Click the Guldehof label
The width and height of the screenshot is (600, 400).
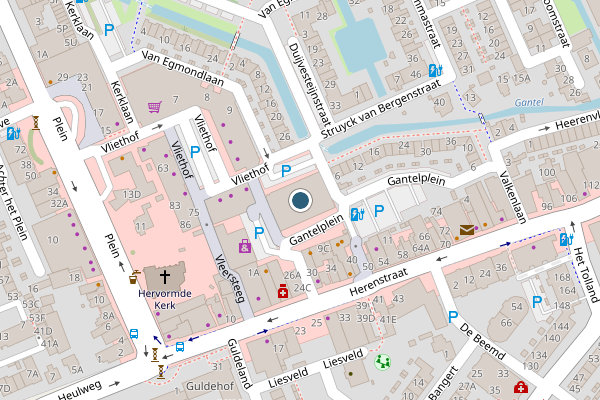tap(210, 386)
